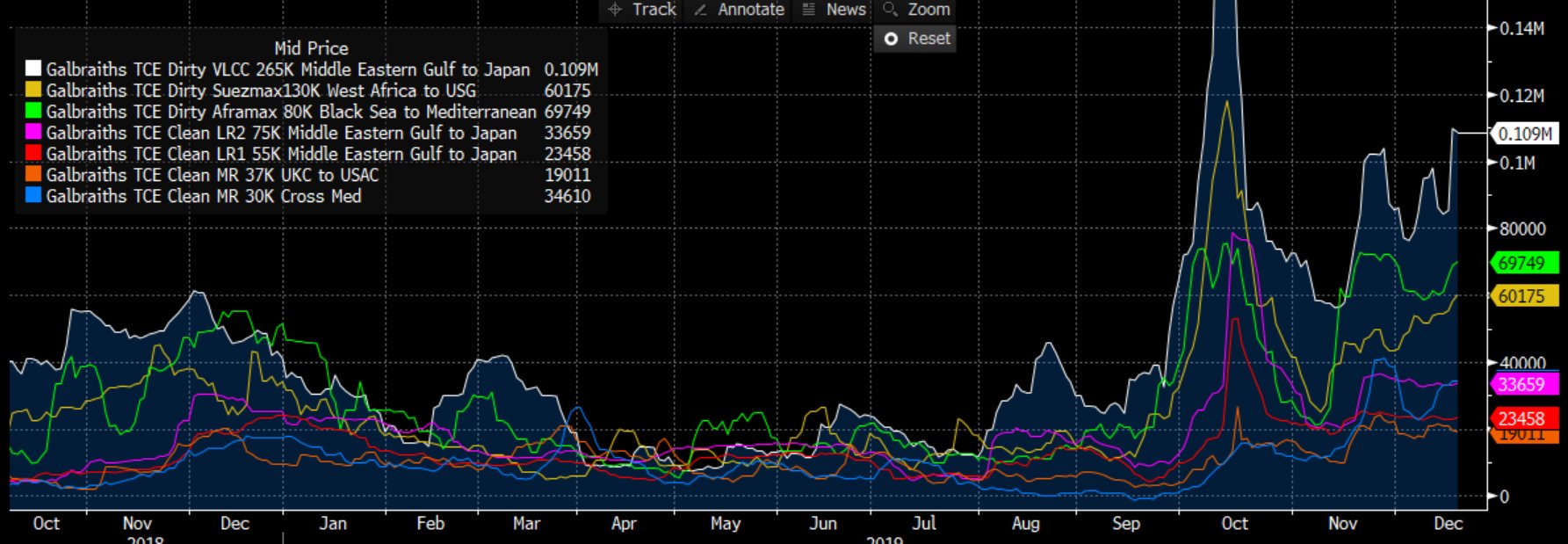Screen dimensions: 1568x544
Task: Open the Annotate tool label
Action: pyautogui.click(x=751, y=10)
